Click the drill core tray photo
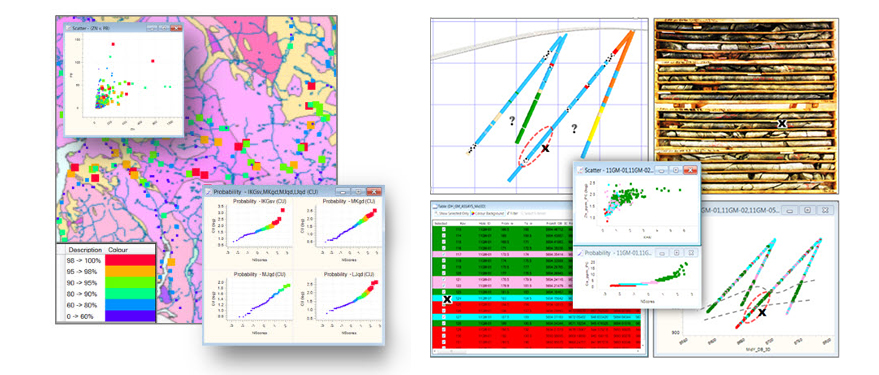Image resolution: width=879 pixels, height=375 pixels. coord(746,107)
